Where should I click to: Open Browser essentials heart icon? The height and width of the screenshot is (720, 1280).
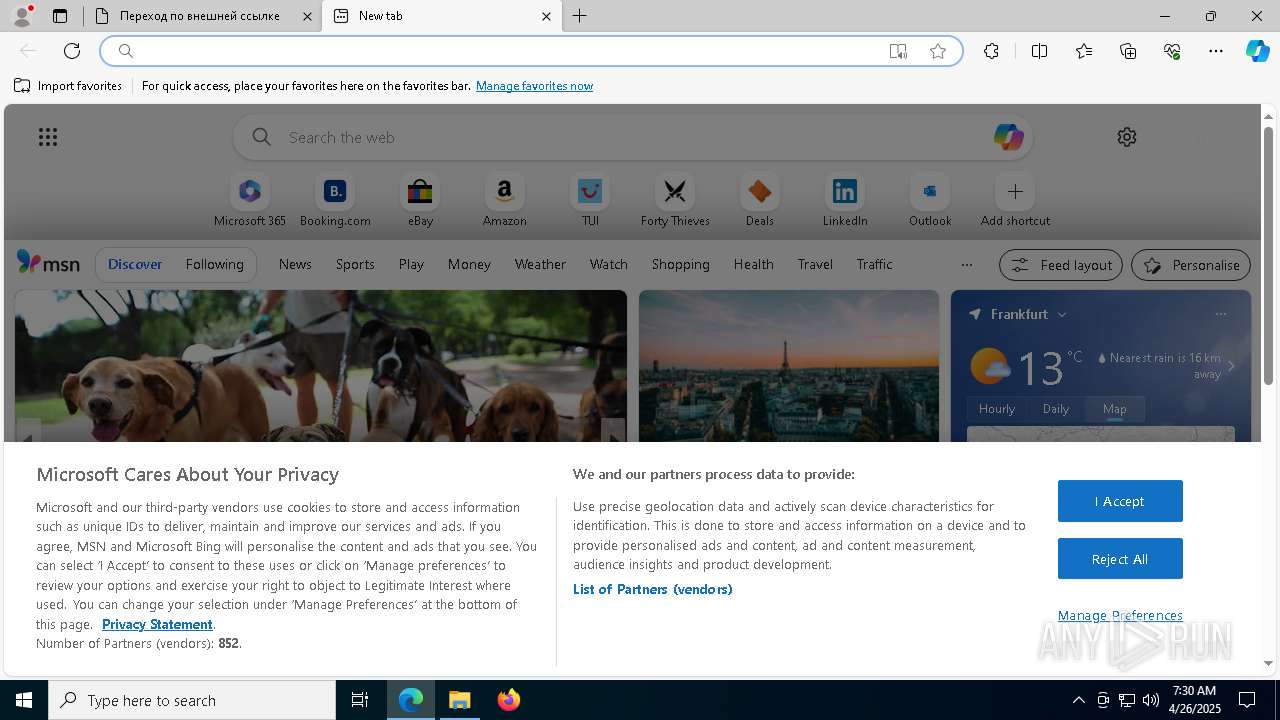[x=1172, y=51]
